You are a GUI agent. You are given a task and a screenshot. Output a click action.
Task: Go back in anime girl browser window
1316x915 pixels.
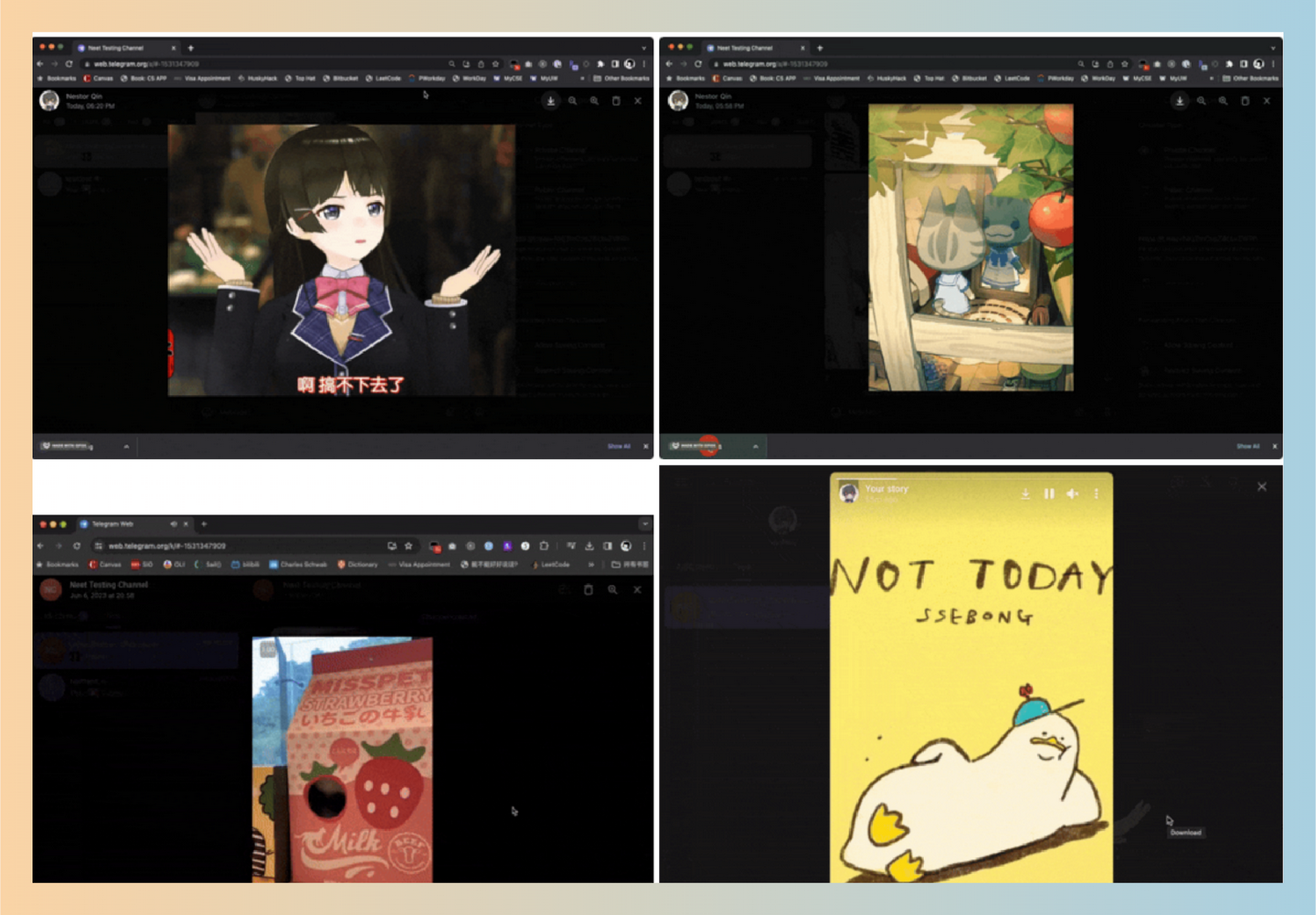point(40,64)
